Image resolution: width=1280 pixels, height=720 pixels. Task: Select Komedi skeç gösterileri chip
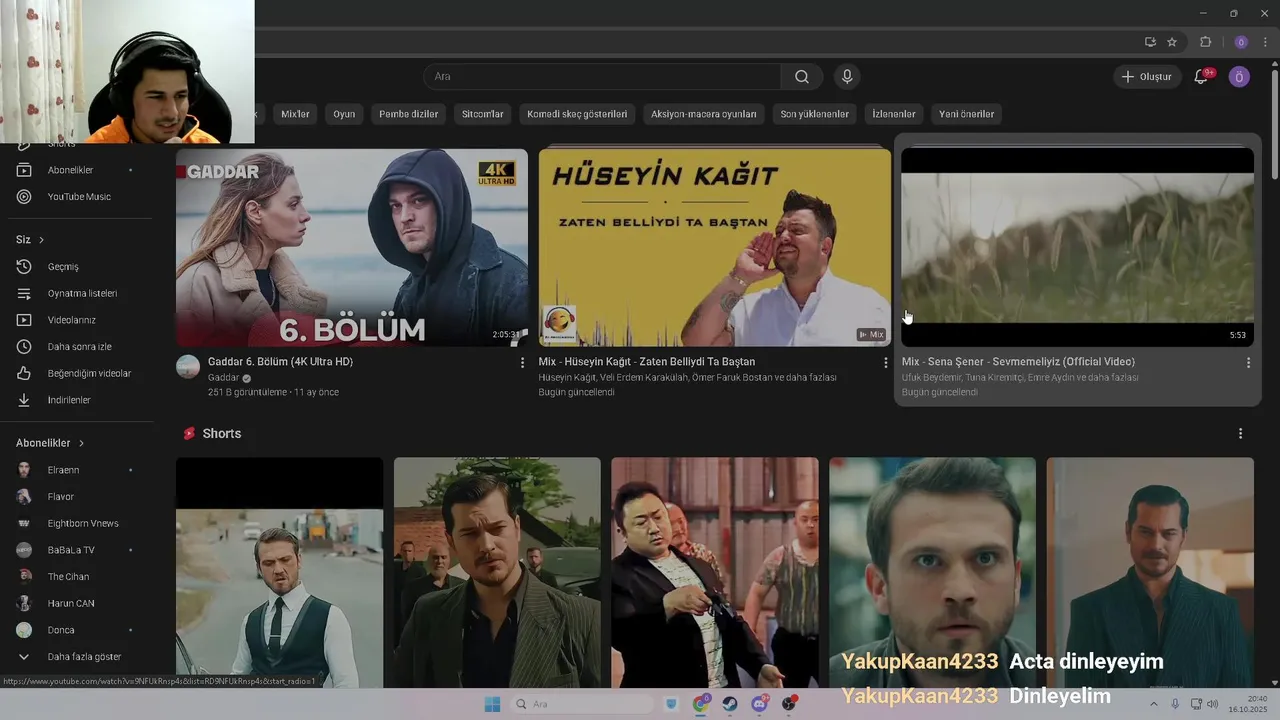point(577,114)
